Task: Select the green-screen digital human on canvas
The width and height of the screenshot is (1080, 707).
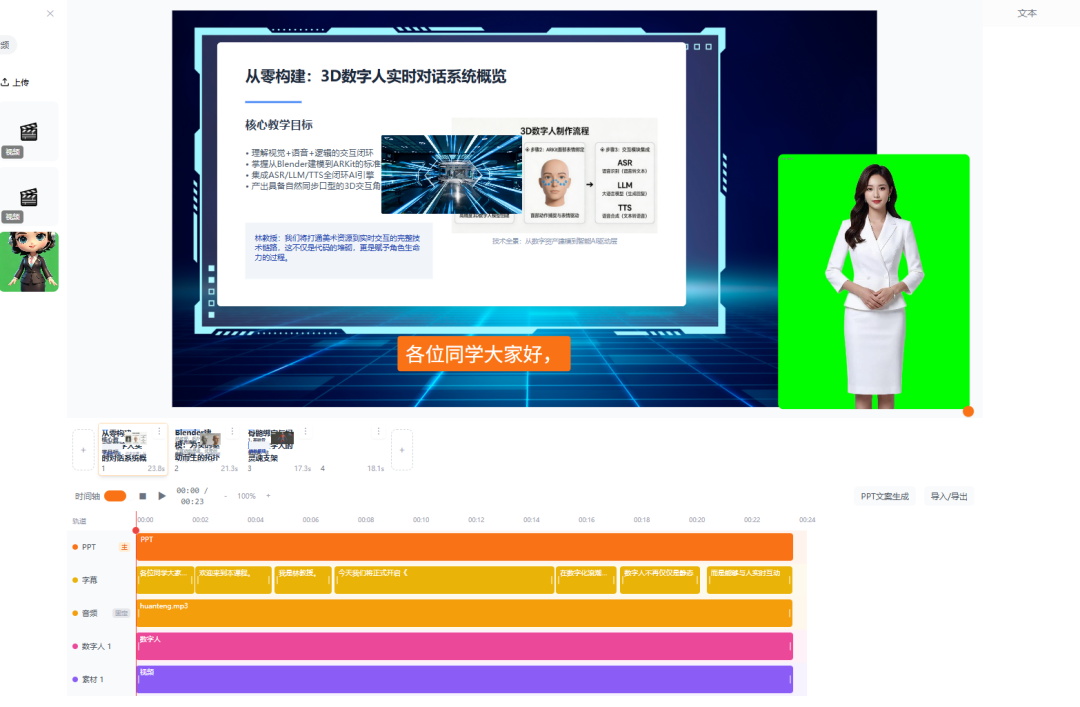Action: 873,281
